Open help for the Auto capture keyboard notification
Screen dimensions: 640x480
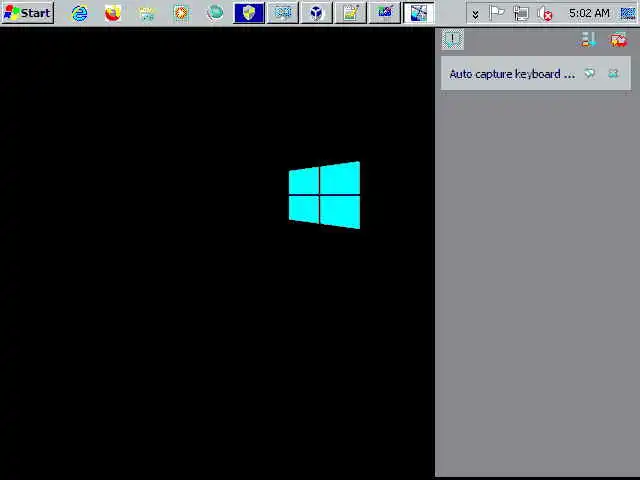[x=589, y=73]
